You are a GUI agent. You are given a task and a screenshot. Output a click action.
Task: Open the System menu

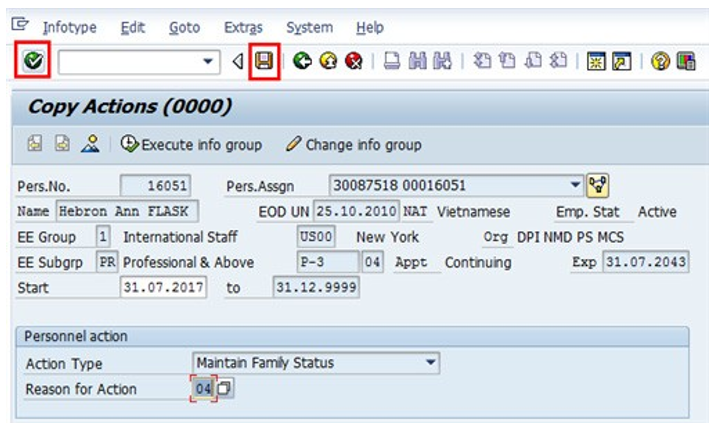click(x=309, y=28)
